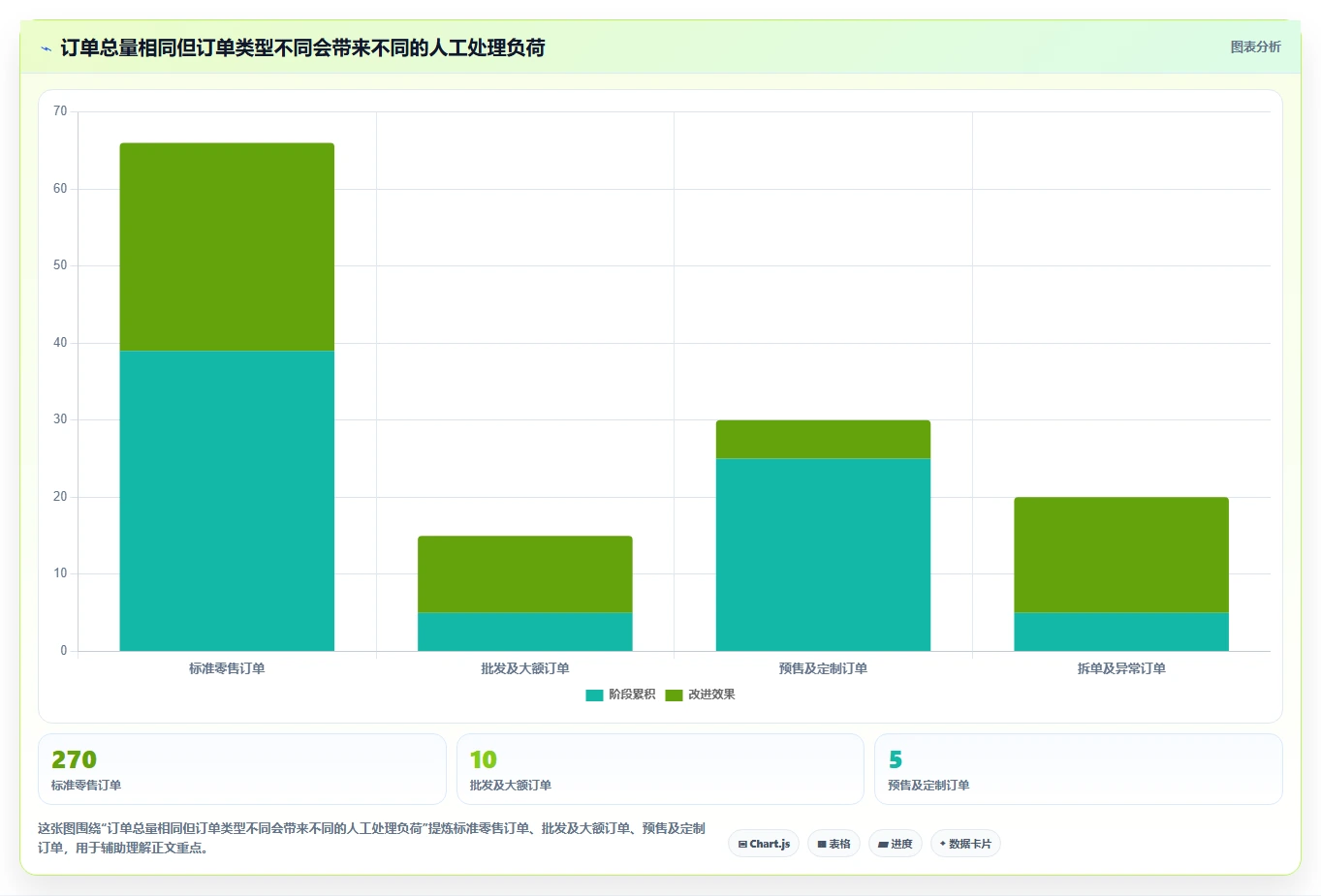Click the 预售及定制订单 caption in the data card
Screen dimensions: 1321x896
coord(928,786)
